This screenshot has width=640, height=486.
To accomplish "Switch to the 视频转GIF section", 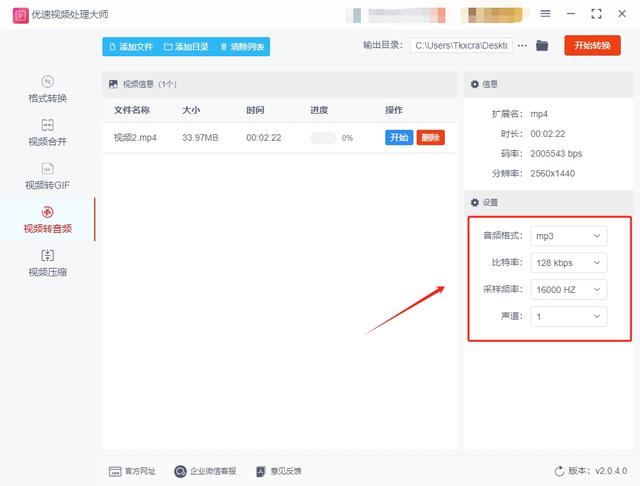I will (x=47, y=176).
